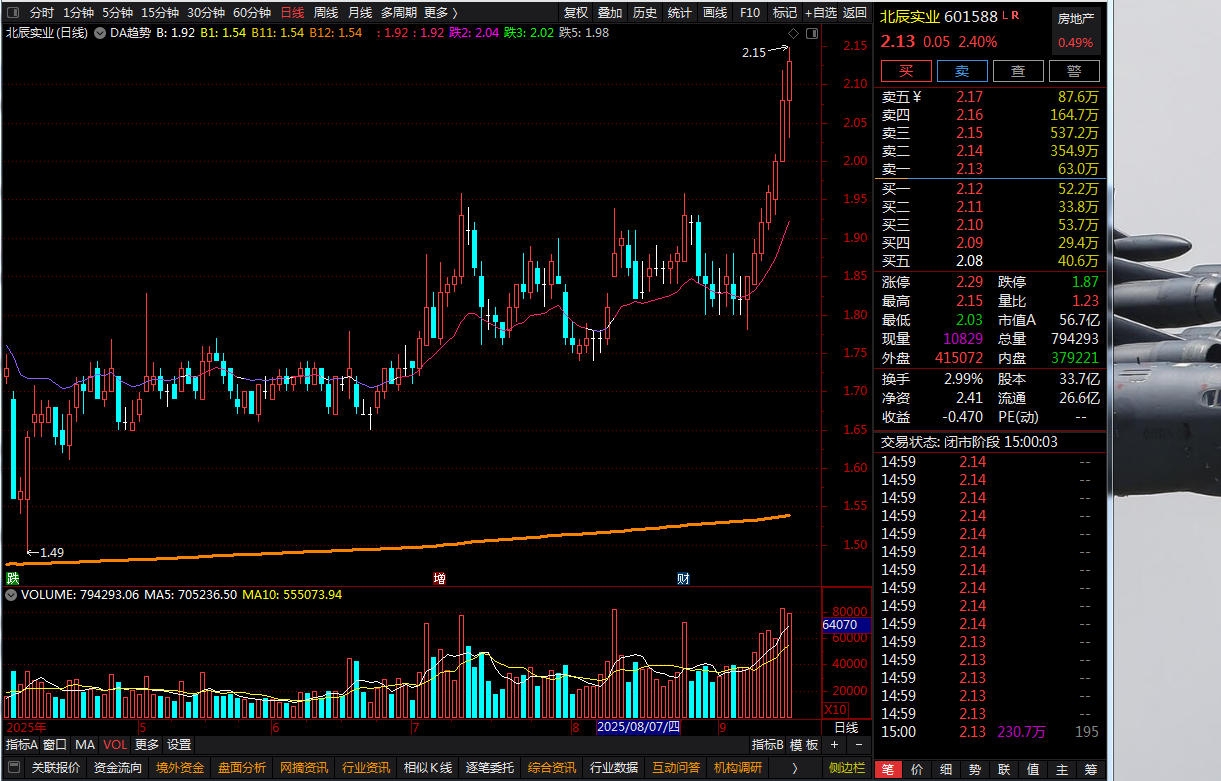Click the X10 volume scale label
1221x781 pixels.
click(x=835, y=709)
